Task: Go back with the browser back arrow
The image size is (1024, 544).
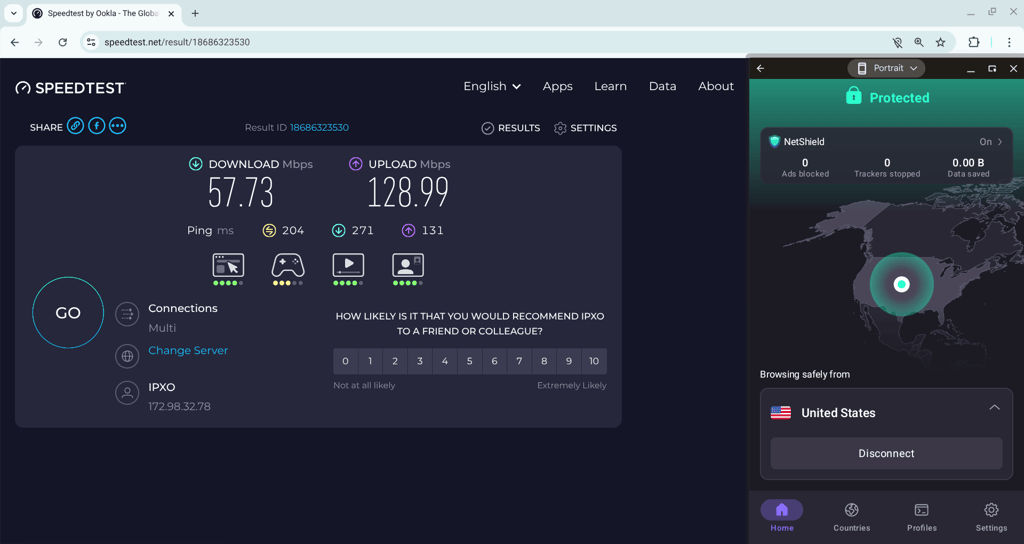Action: (x=14, y=42)
